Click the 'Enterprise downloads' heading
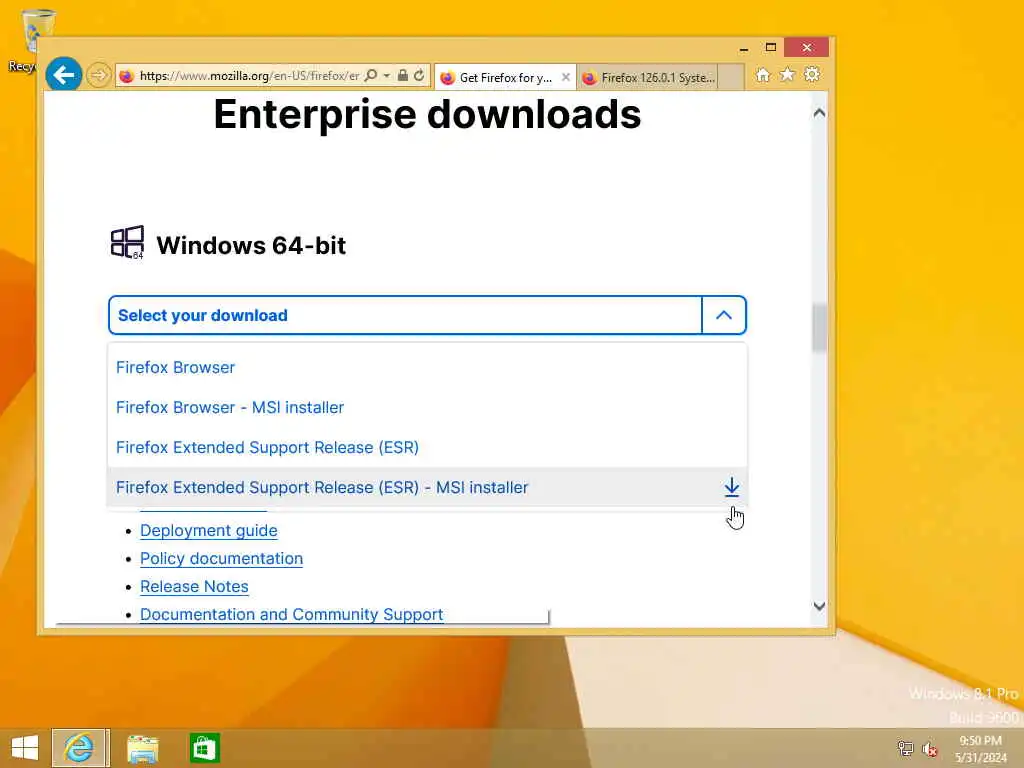 (427, 114)
